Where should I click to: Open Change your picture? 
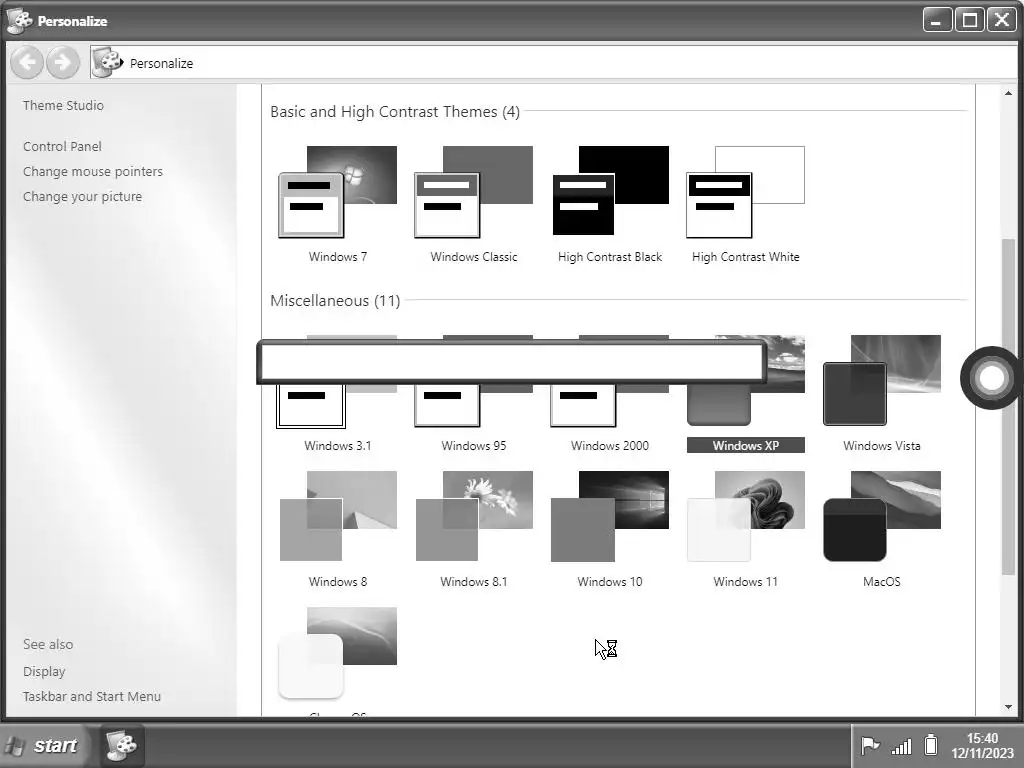(82, 197)
